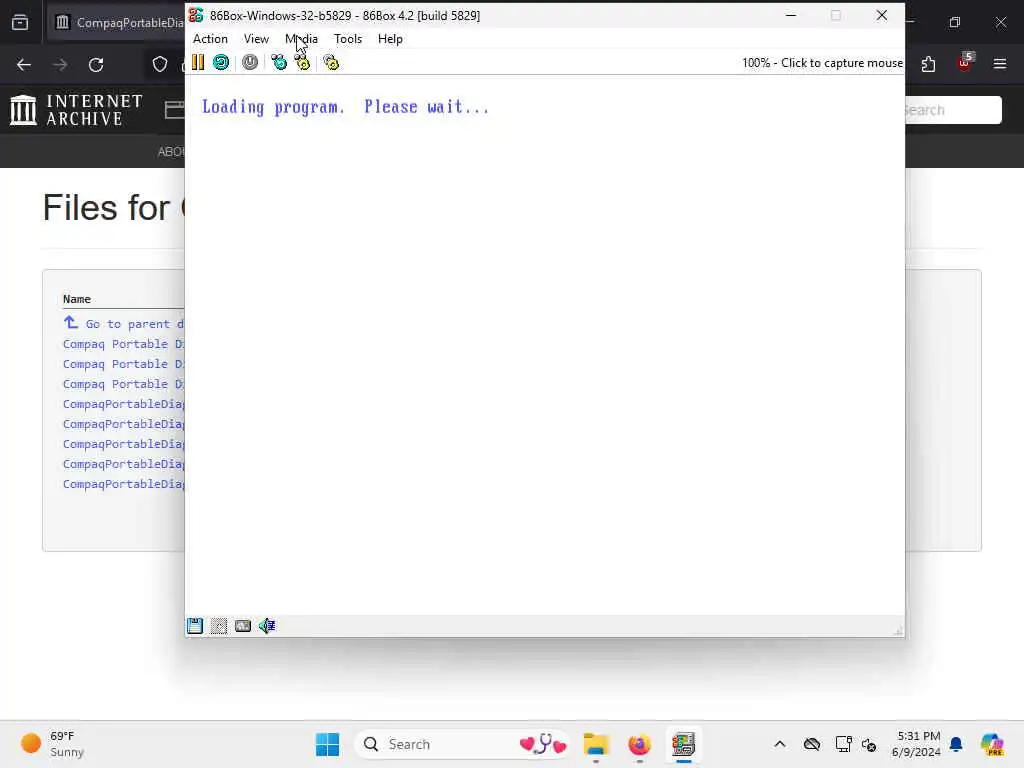Open the clock showing 5:31 PM
This screenshot has height=768, width=1024.
coord(918,744)
